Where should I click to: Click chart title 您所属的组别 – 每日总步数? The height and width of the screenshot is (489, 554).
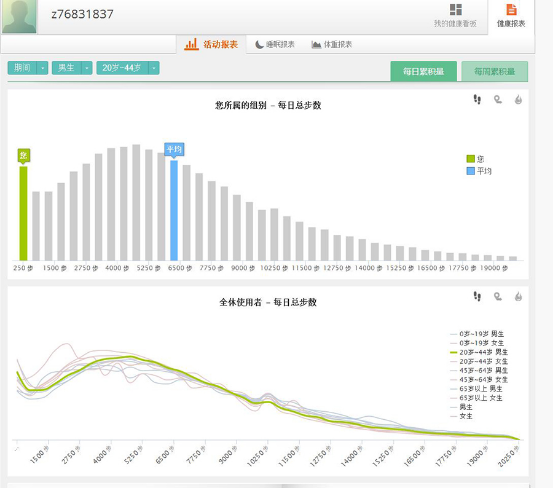pos(268,105)
